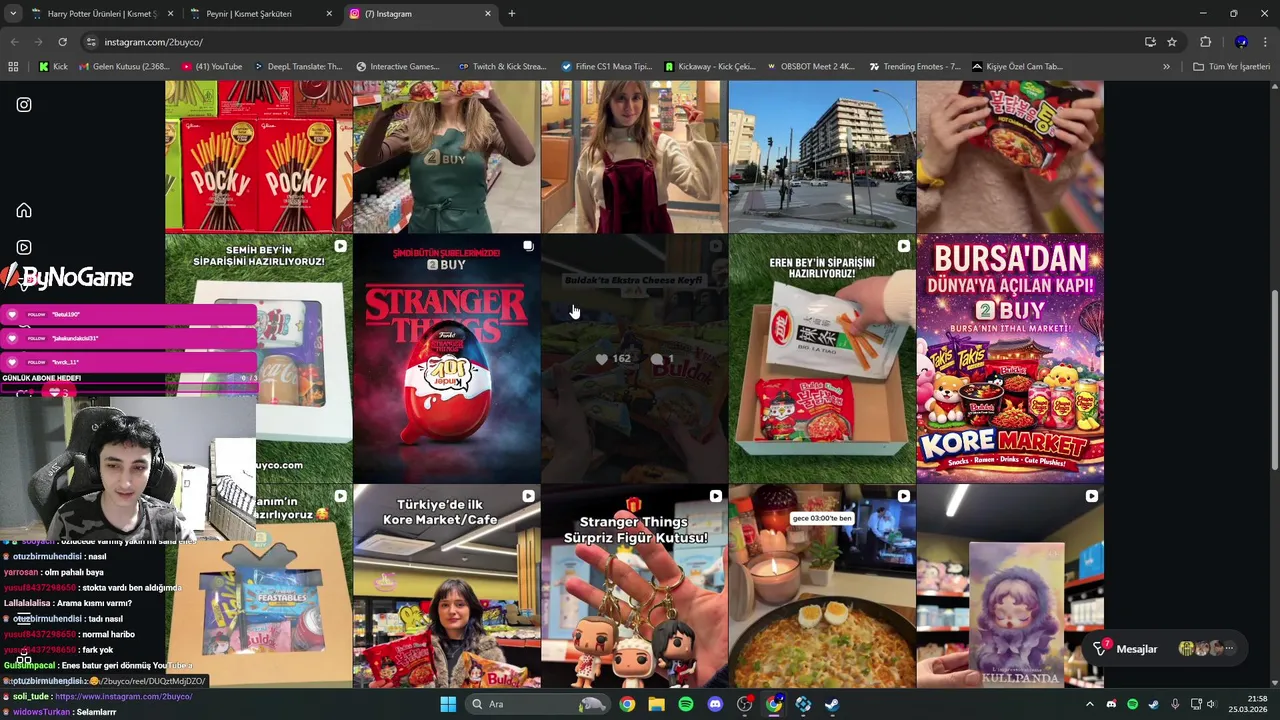The image size is (1280, 720).
Task: Open the Interactive Games bookmark
Action: 398,67
